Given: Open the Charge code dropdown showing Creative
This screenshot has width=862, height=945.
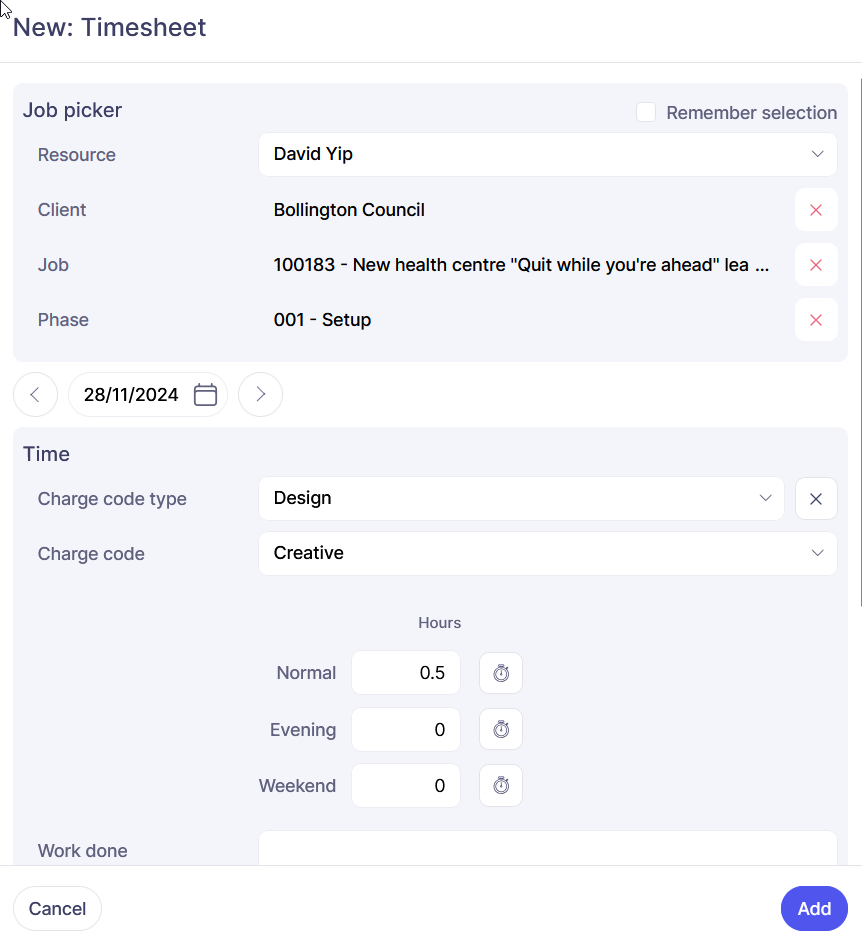Looking at the screenshot, I should [547, 554].
